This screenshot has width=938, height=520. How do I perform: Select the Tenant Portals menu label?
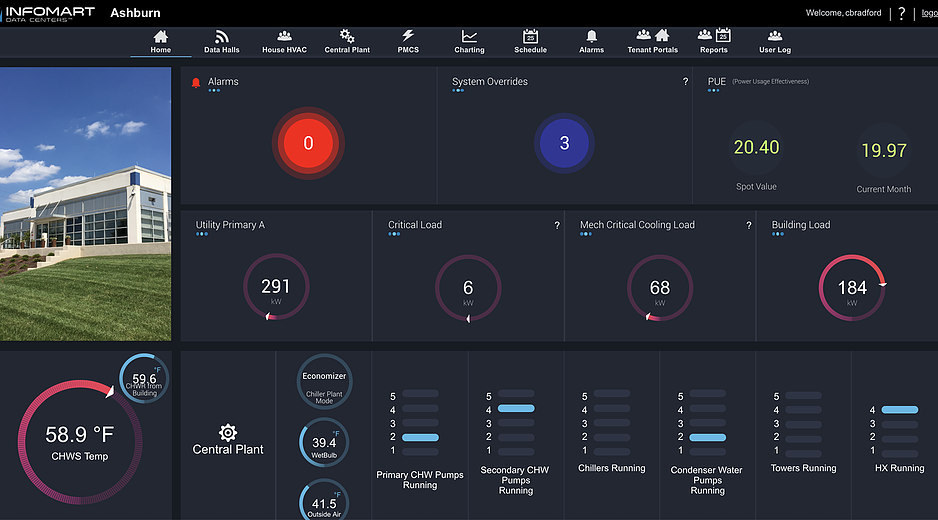[x=653, y=50]
